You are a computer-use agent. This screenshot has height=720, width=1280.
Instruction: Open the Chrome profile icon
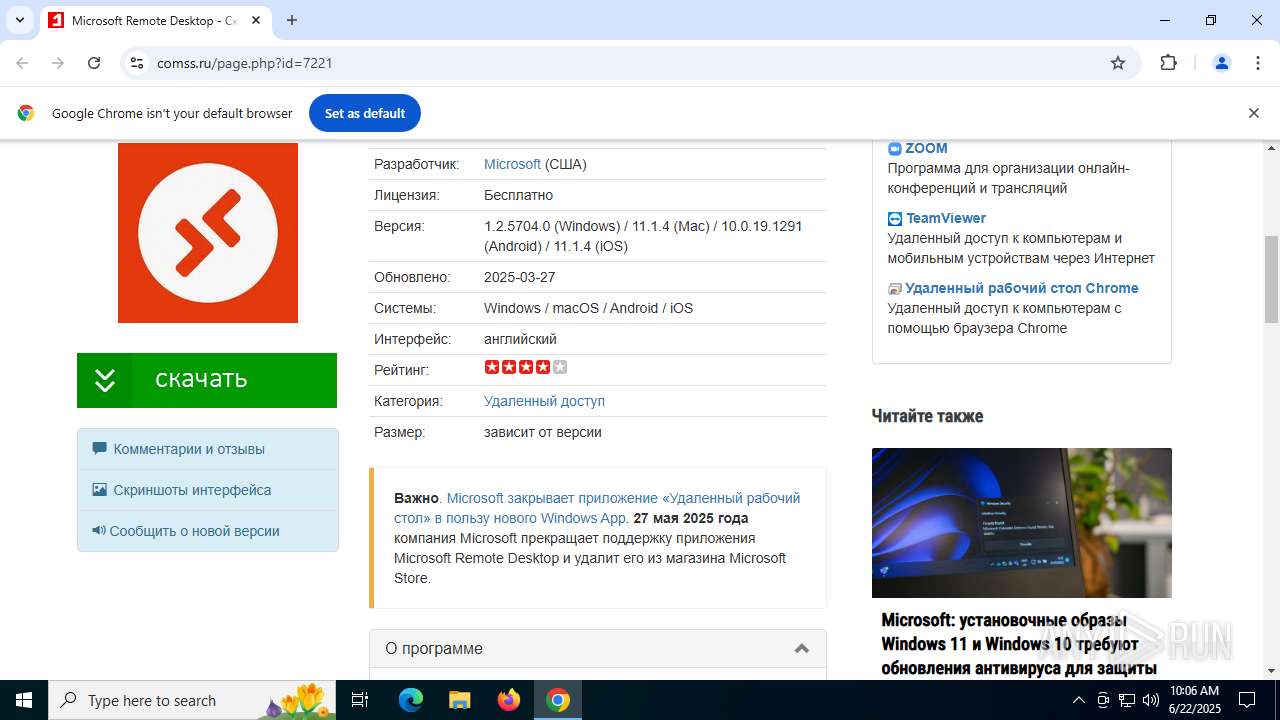1221,63
